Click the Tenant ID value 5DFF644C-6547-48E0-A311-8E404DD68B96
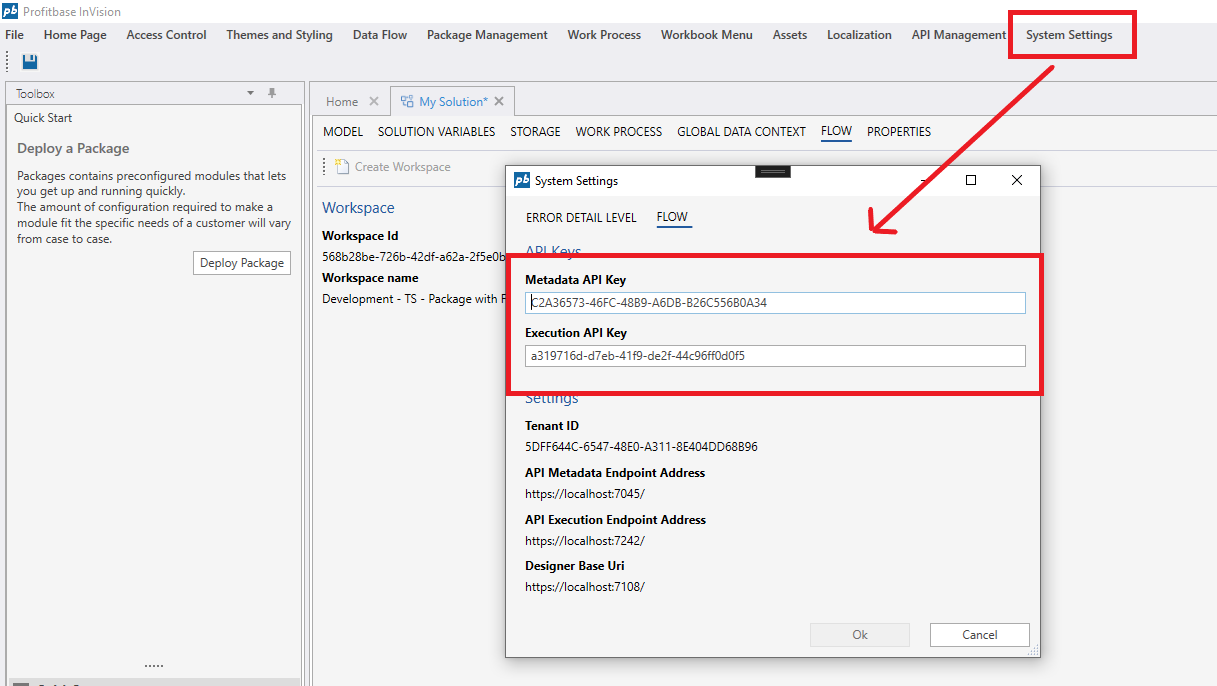Image resolution: width=1217 pixels, height=686 pixels. click(x=641, y=447)
